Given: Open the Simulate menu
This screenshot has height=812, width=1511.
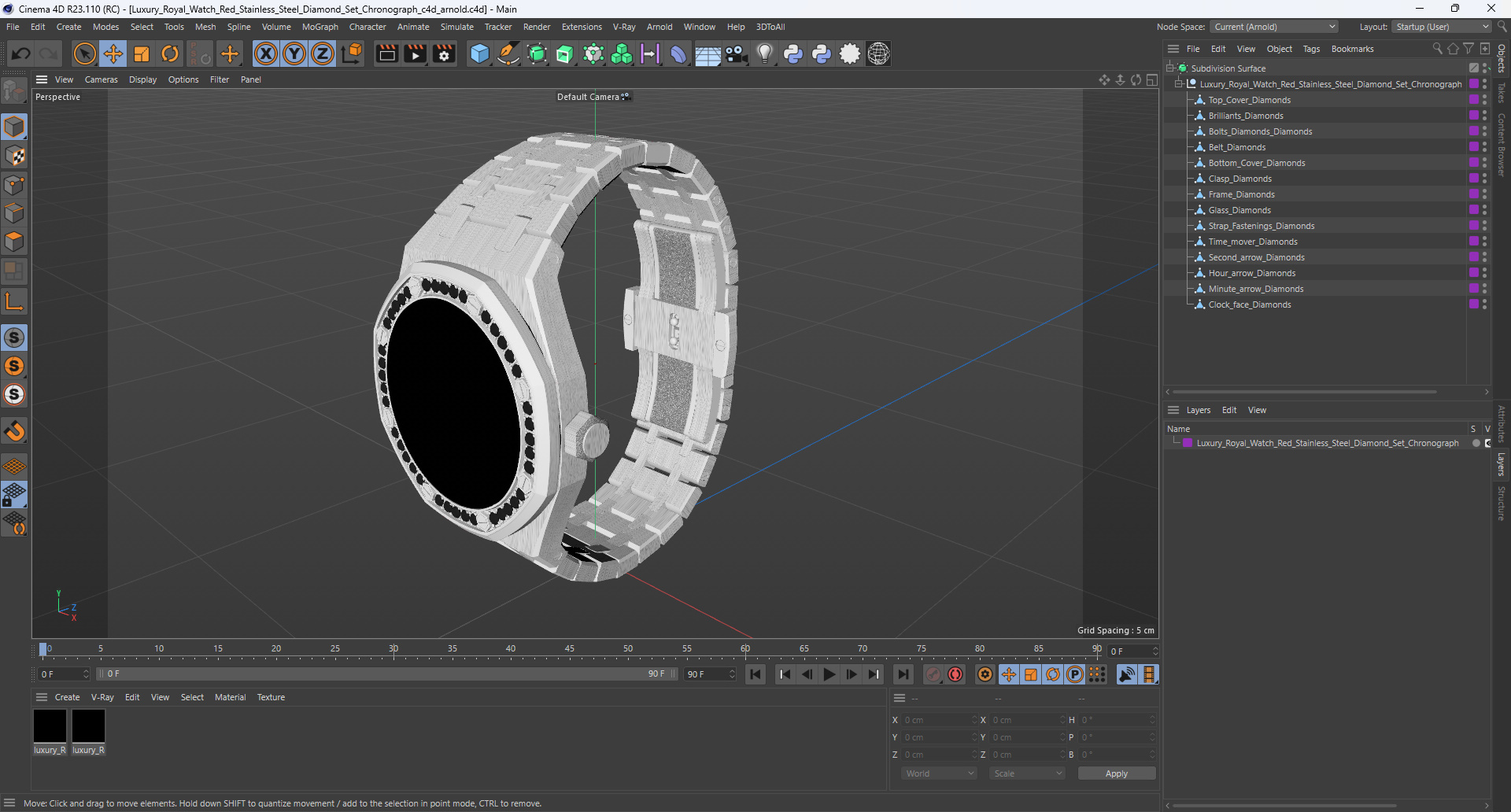Looking at the screenshot, I should [457, 27].
